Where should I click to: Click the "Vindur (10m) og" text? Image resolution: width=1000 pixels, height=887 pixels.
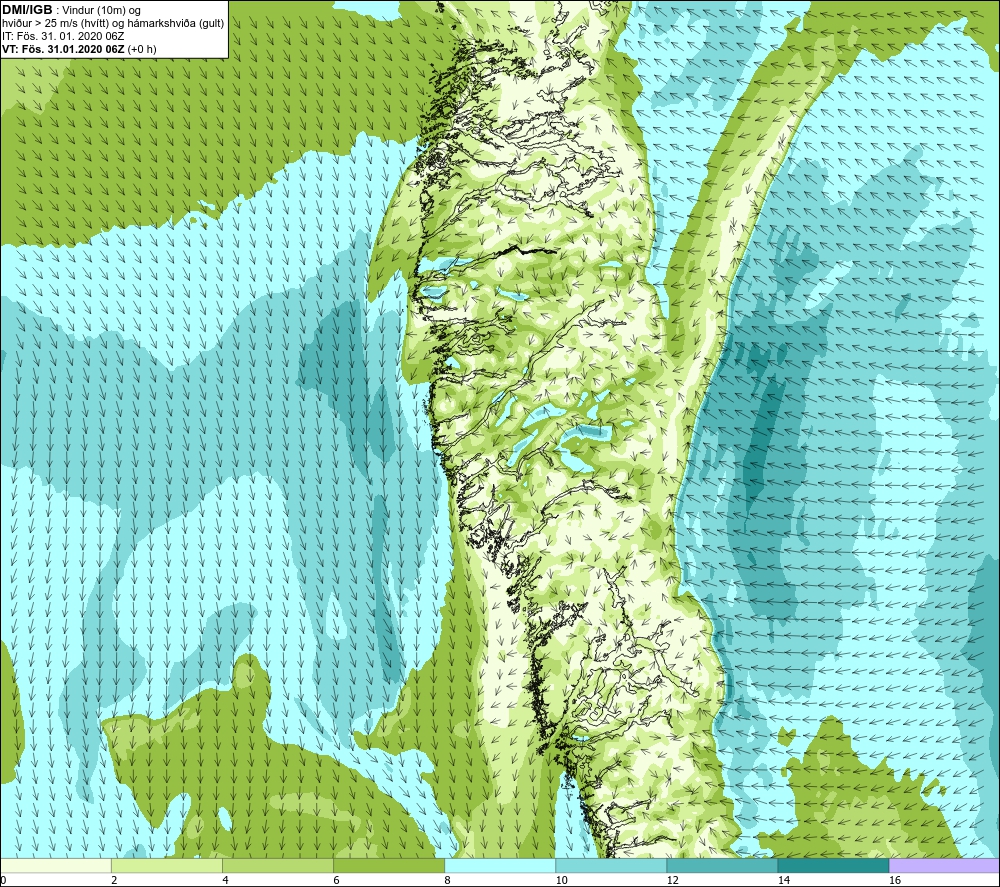[101, 11]
